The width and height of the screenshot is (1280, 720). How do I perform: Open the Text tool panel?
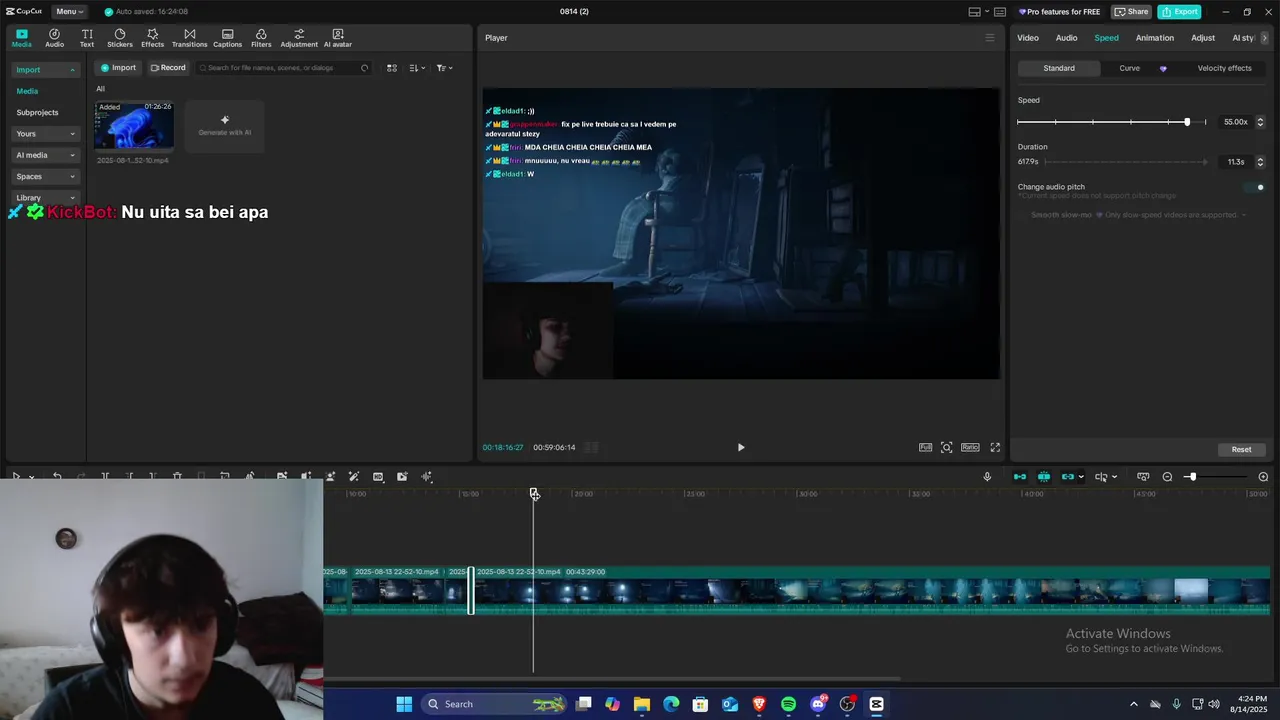click(87, 38)
